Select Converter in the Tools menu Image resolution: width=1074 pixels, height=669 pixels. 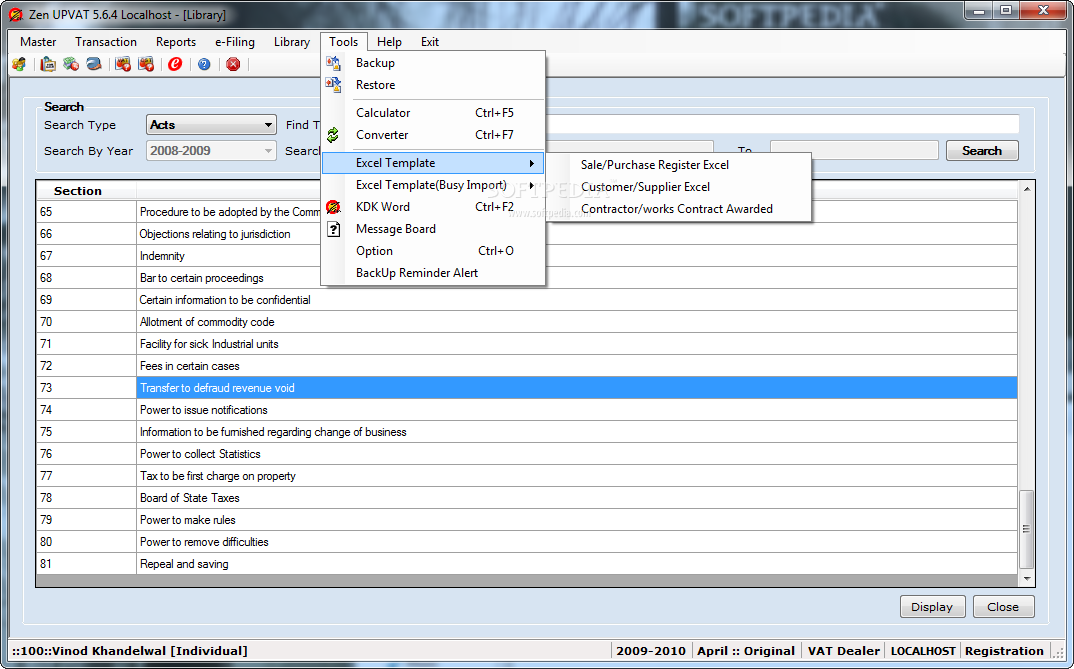tap(433, 135)
